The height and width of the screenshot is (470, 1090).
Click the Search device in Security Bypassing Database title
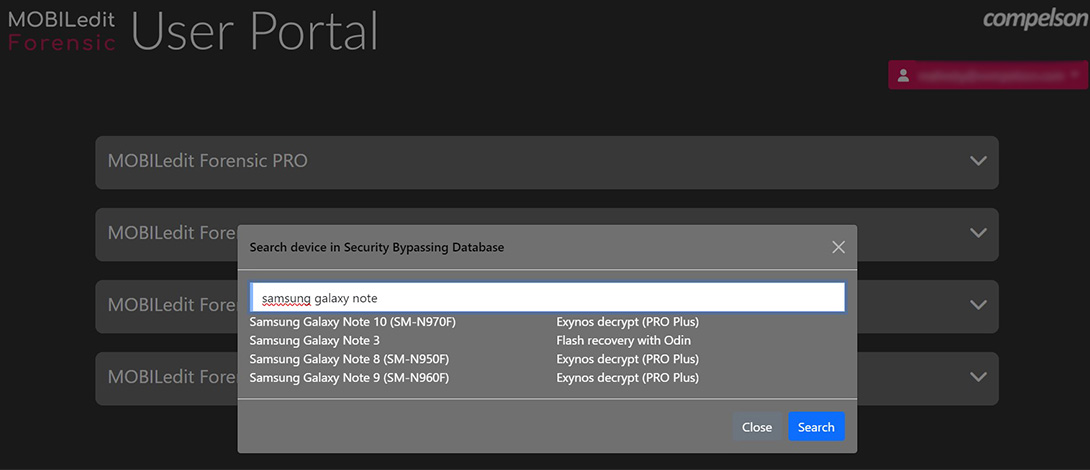pos(377,247)
